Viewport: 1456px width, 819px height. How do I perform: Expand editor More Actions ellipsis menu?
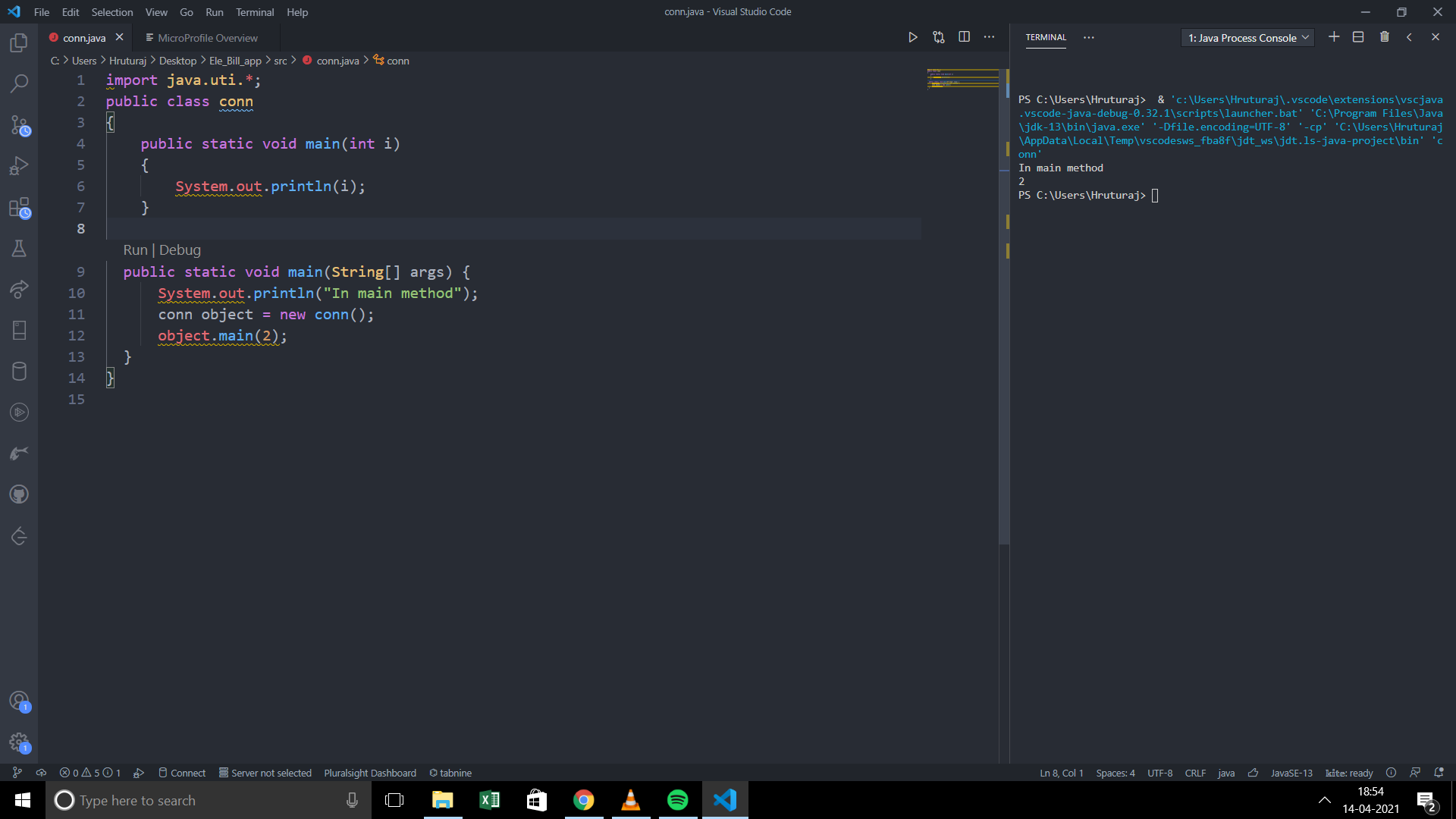[989, 37]
